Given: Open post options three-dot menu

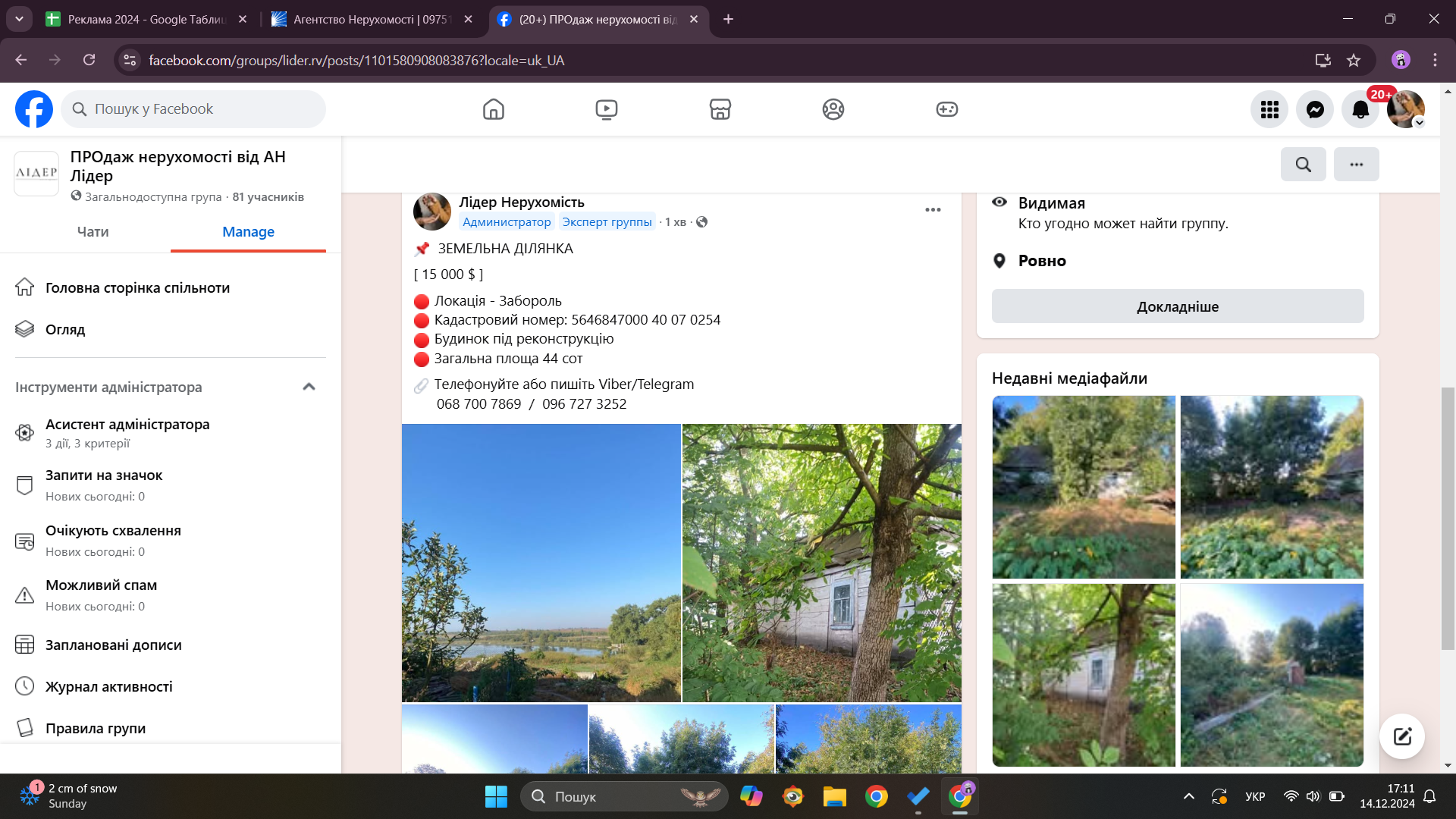Looking at the screenshot, I should [933, 210].
